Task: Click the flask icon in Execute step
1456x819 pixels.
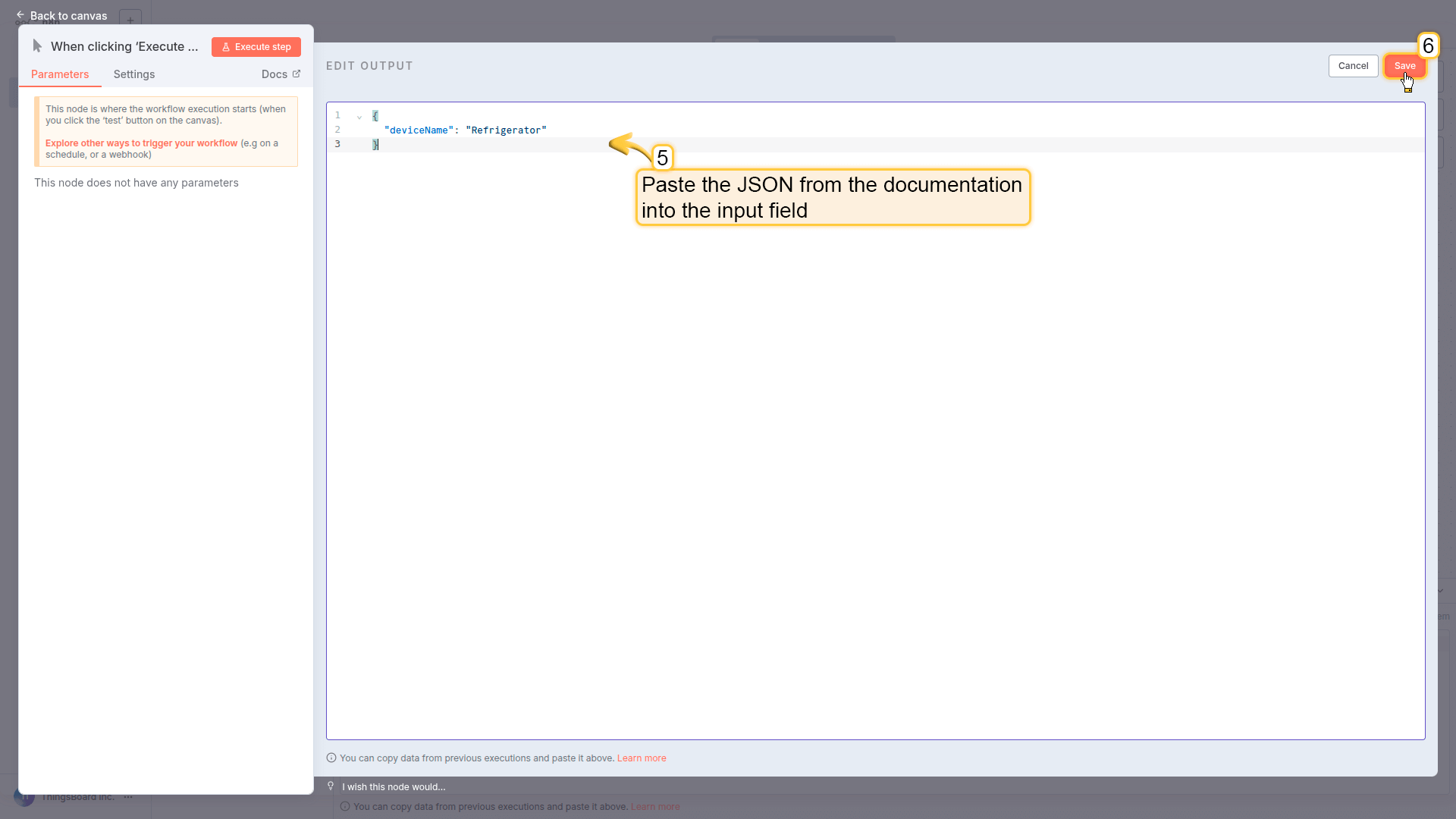Action: coord(225,47)
